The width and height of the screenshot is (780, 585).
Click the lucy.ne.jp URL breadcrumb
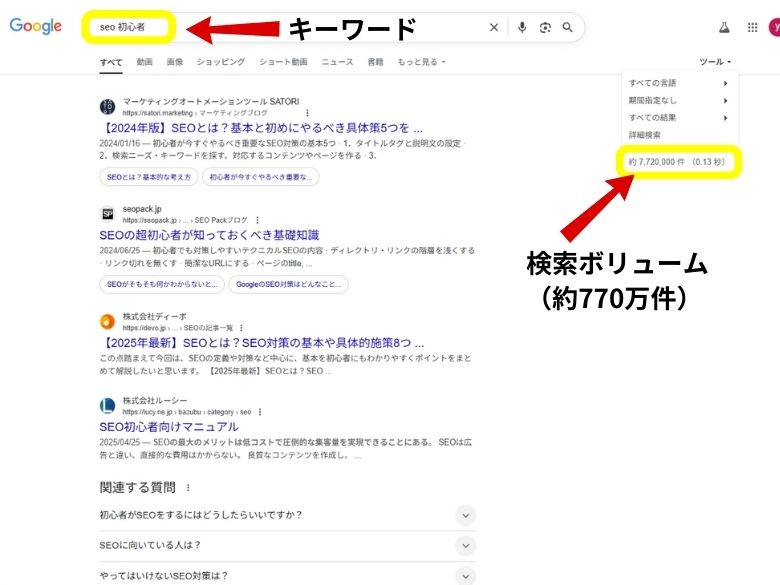(187, 412)
